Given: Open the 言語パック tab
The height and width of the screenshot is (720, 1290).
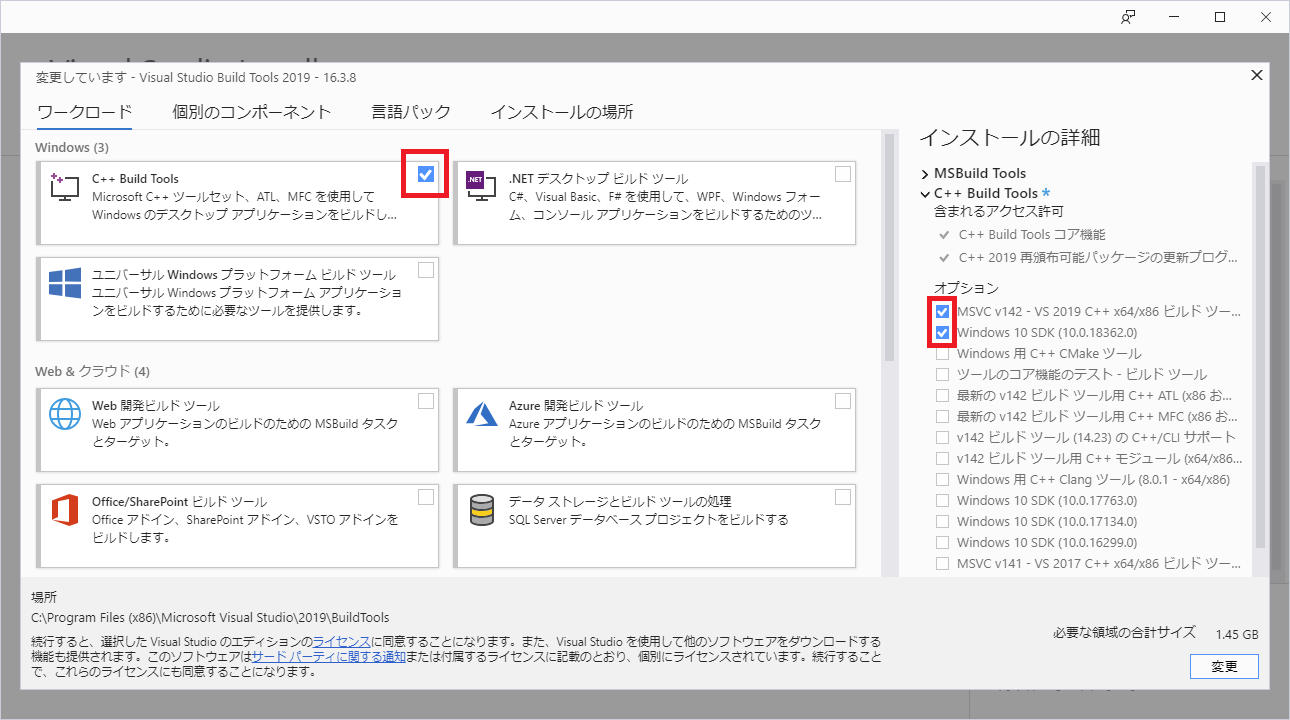Looking at the screenshot, I should click(411, 112).
